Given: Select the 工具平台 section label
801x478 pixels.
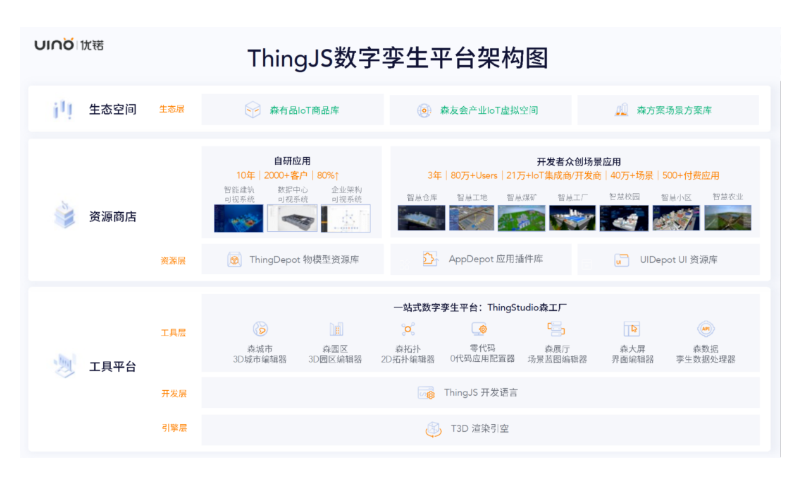Looking at the screenshot, I should (x=112, y=367).
